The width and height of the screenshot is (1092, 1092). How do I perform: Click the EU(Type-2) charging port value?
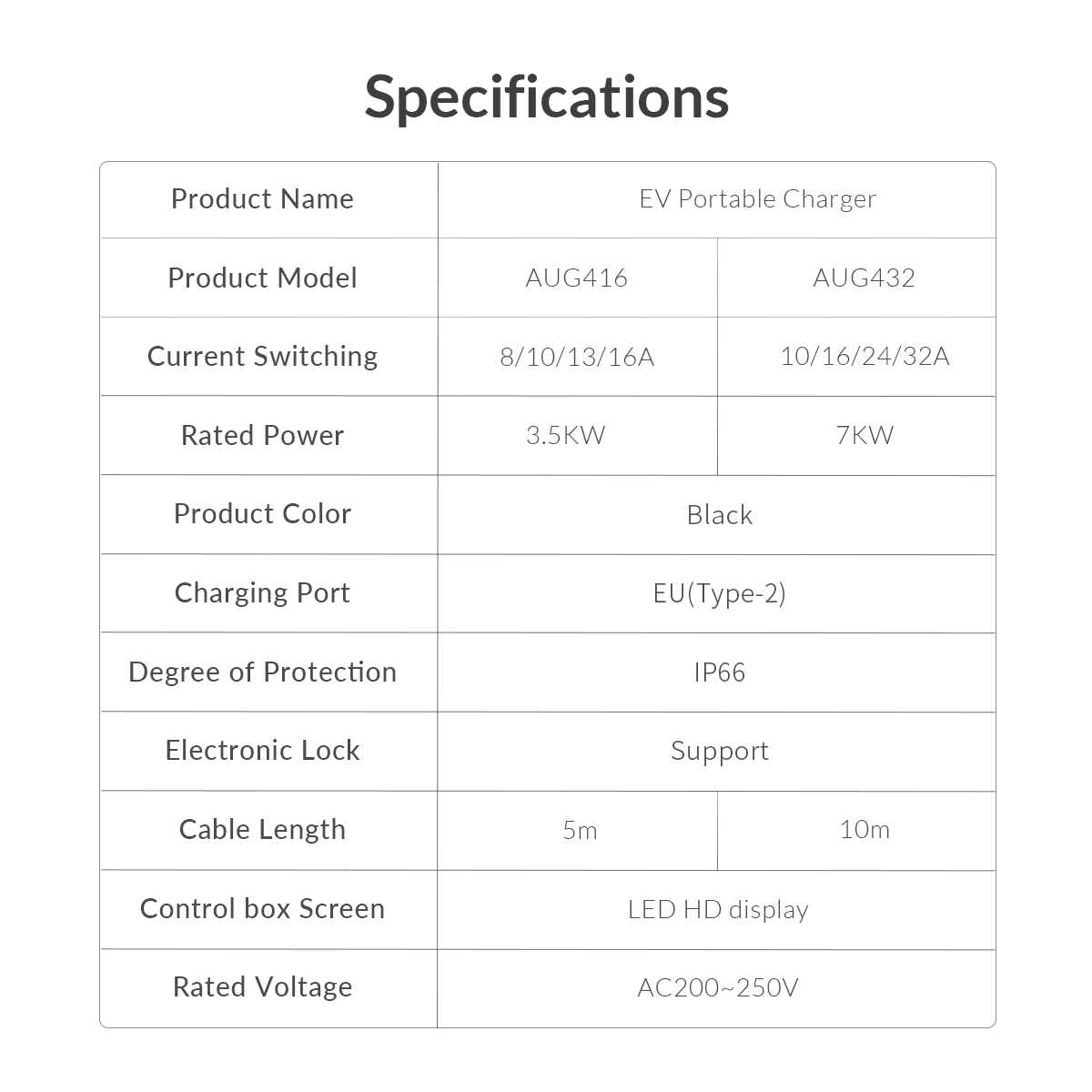point(719,593)
